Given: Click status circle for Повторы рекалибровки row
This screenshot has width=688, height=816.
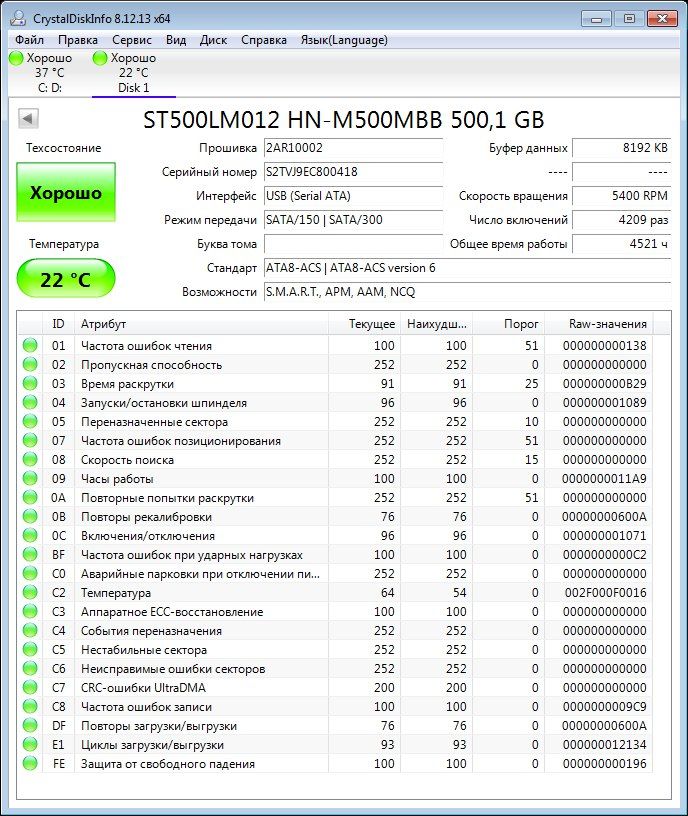Looking at the screenshot, I should [x=30, y=516].
